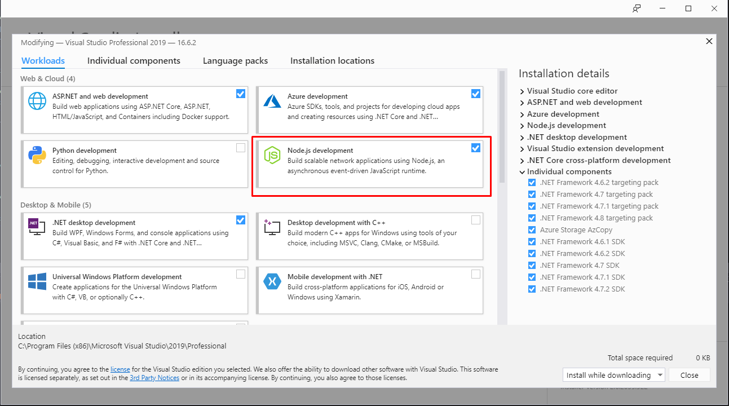Click the Python development logo icon
The image size is (729, 406).
tap(37, 155)
